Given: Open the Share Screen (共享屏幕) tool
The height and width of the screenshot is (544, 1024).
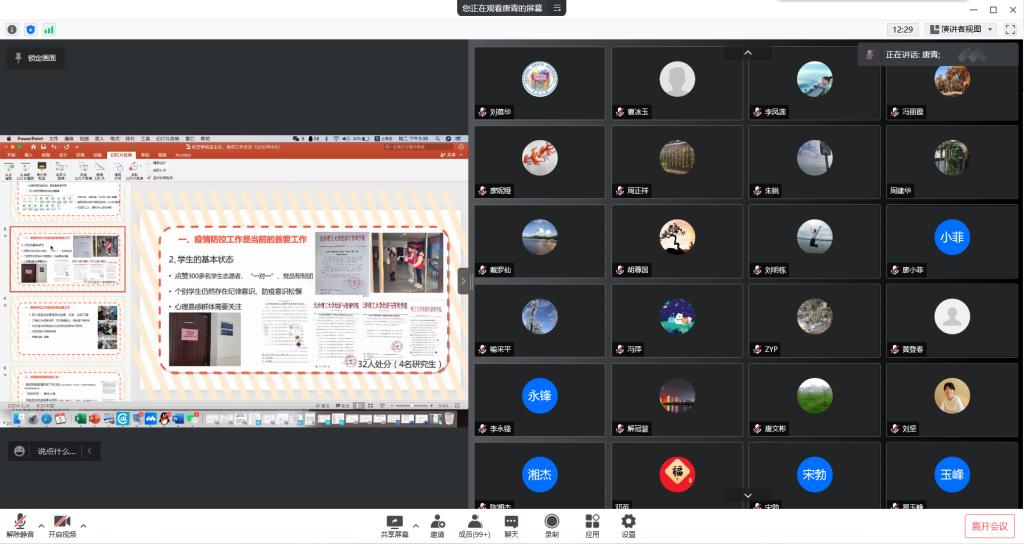Looking at the screenshot, I should point(394,523).
